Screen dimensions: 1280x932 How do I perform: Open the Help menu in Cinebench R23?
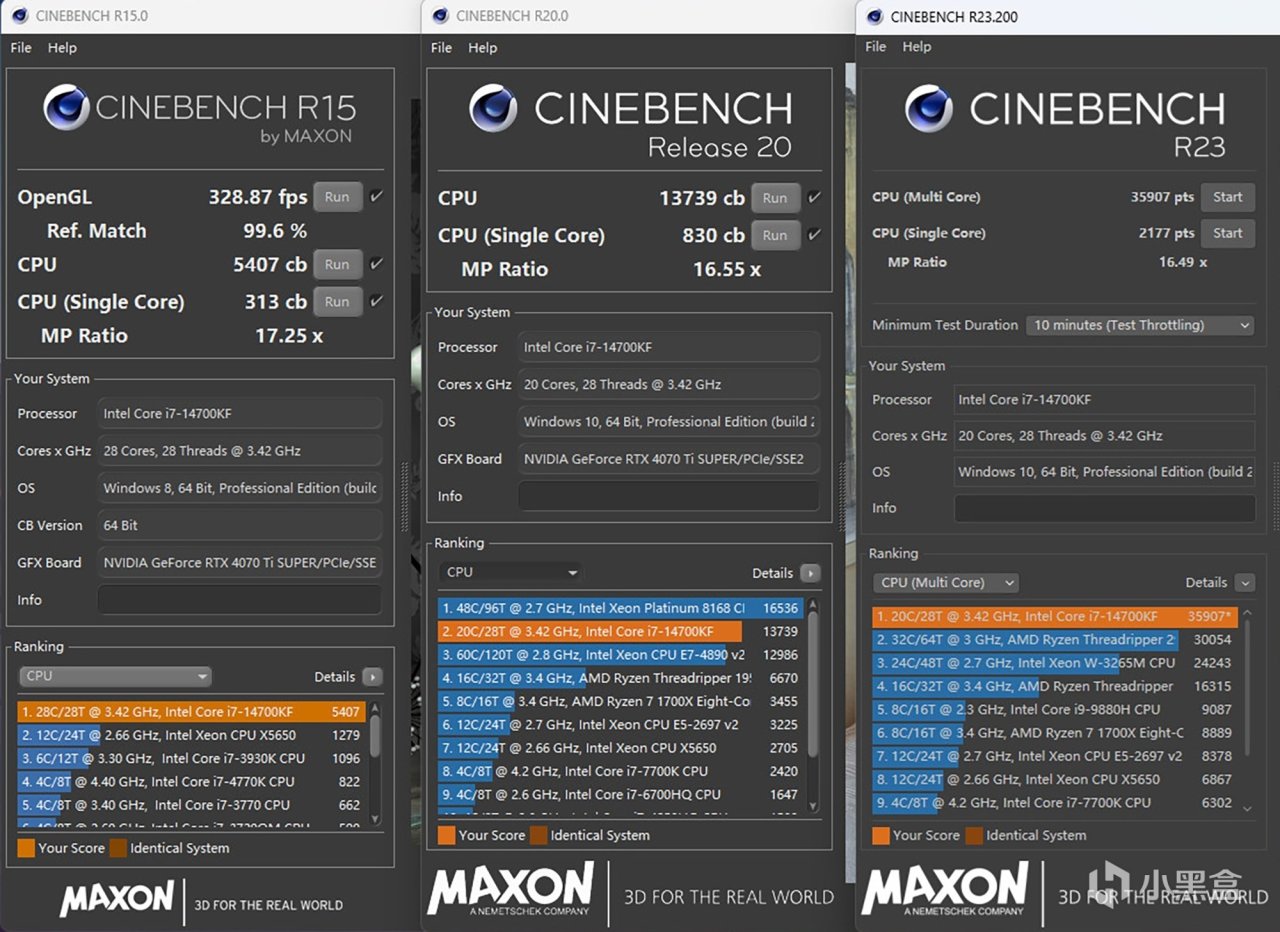[x=917, y=47]
